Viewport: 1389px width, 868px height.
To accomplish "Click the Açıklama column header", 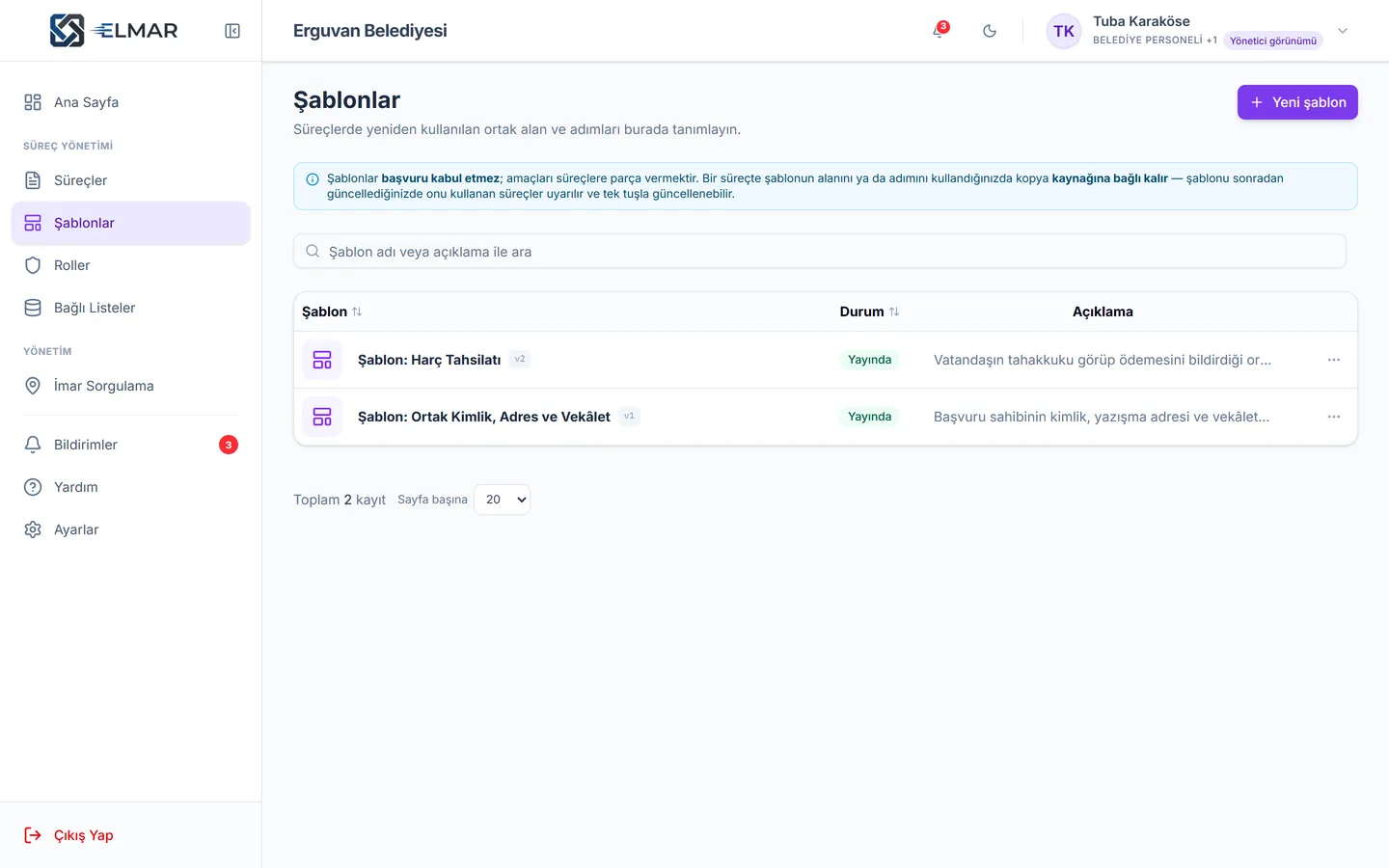I will [x=1103, y=312].
